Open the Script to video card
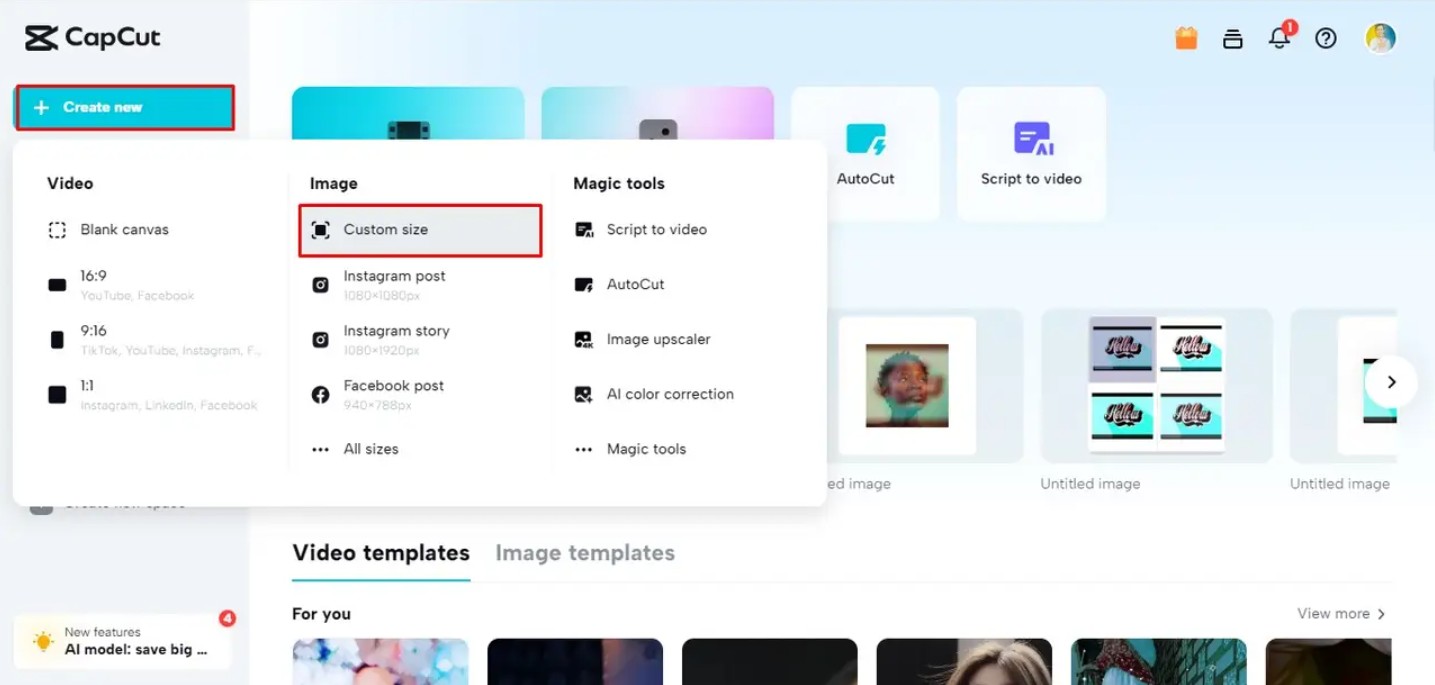This screenshot has height=685, width=1435. pyautogui.click(x=1031, y=153)
